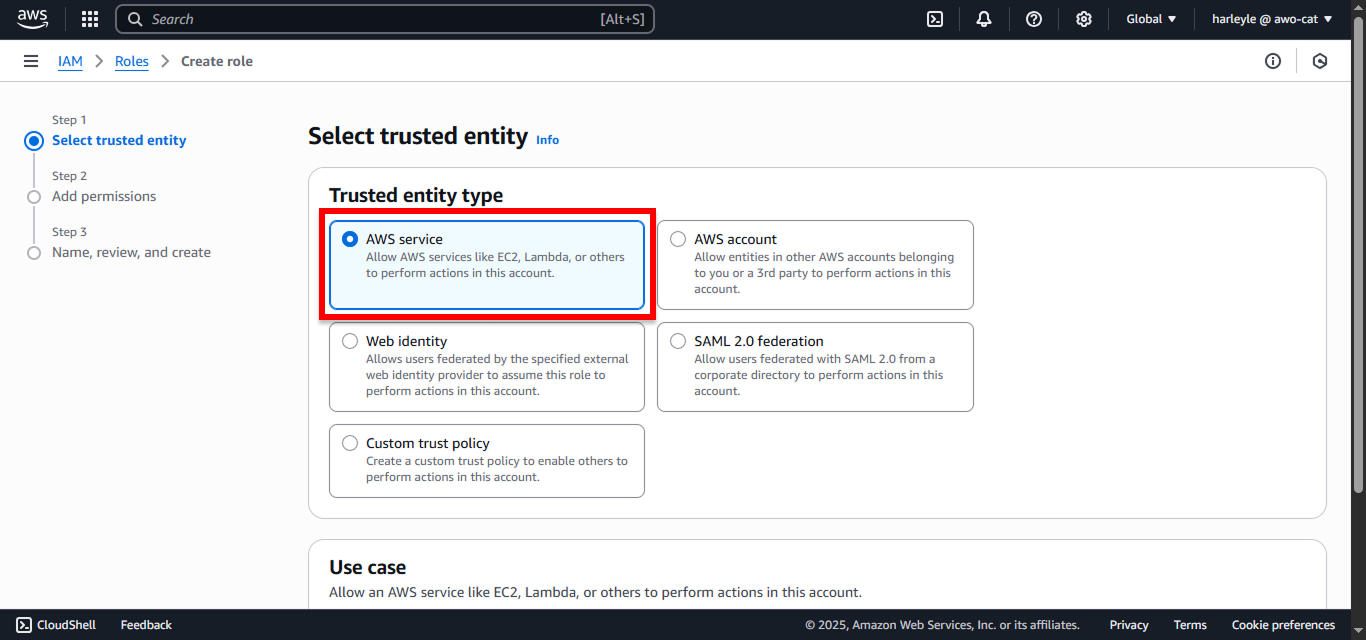Image resolution: width=1366 pixels, height=640 pixels.
Task: Click the Use case heading
Action: (368, 567)
